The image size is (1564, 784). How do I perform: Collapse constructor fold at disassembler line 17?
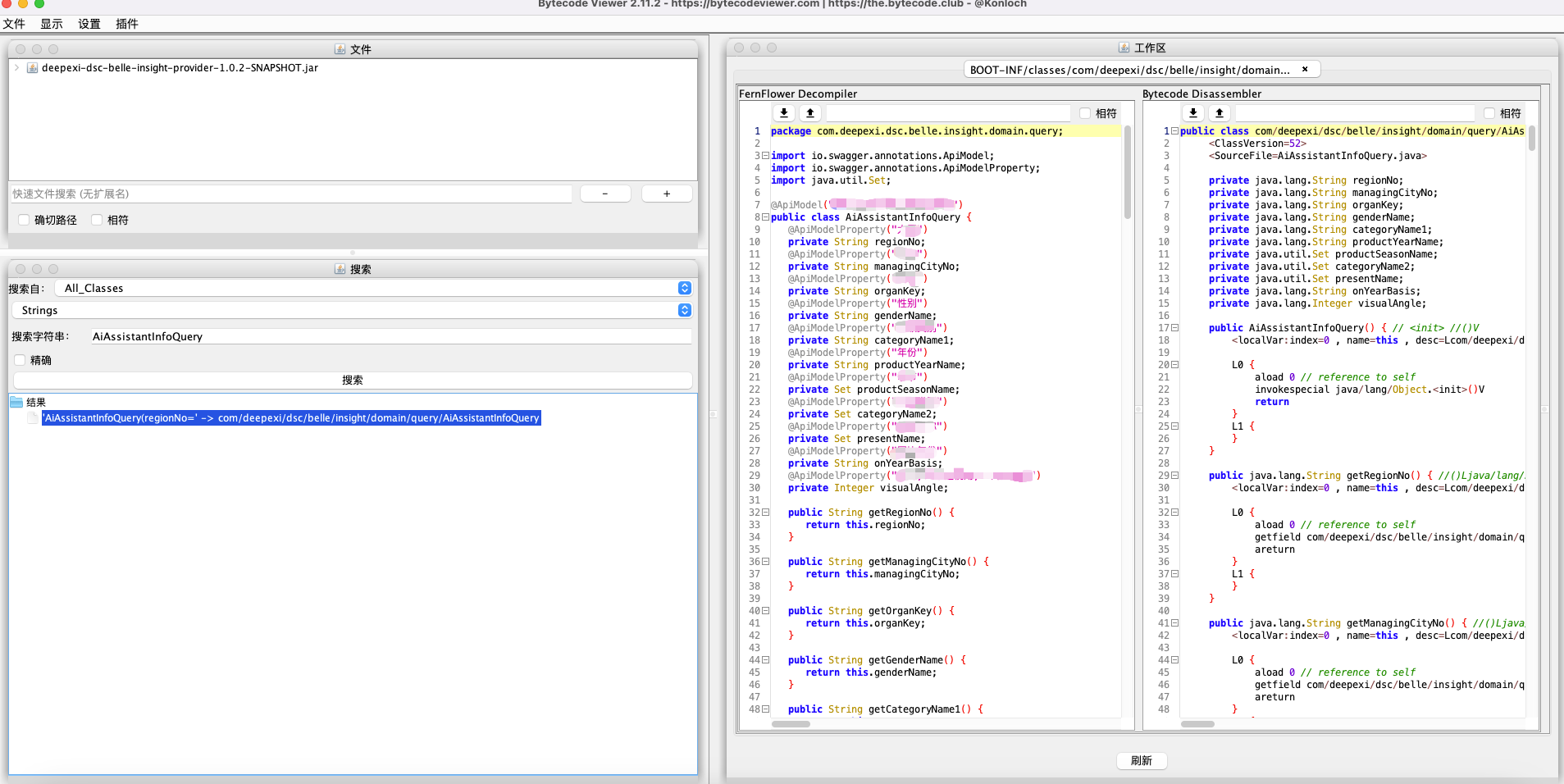tap(1174, 328)
